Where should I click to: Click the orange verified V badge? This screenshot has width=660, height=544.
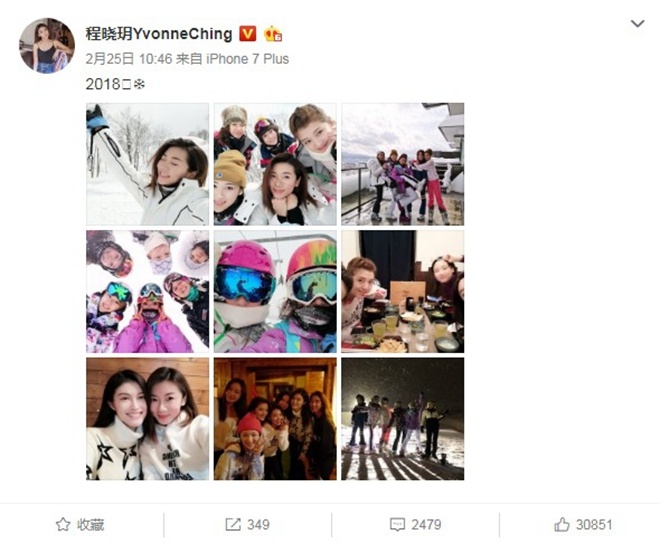point(248,34)
